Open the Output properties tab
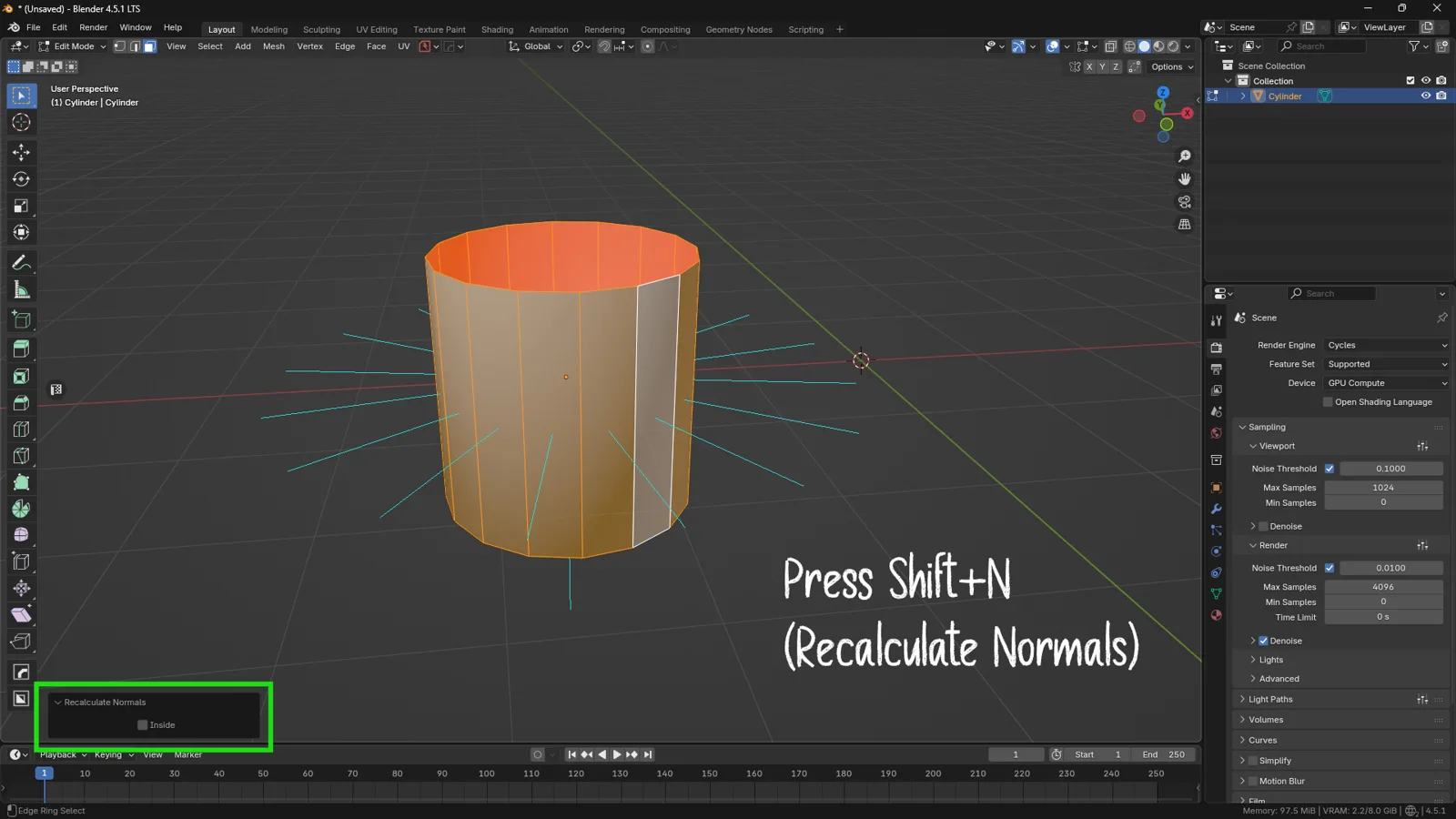The width and height of the screenshot is (1456, 819). (x=1217, y=369)
